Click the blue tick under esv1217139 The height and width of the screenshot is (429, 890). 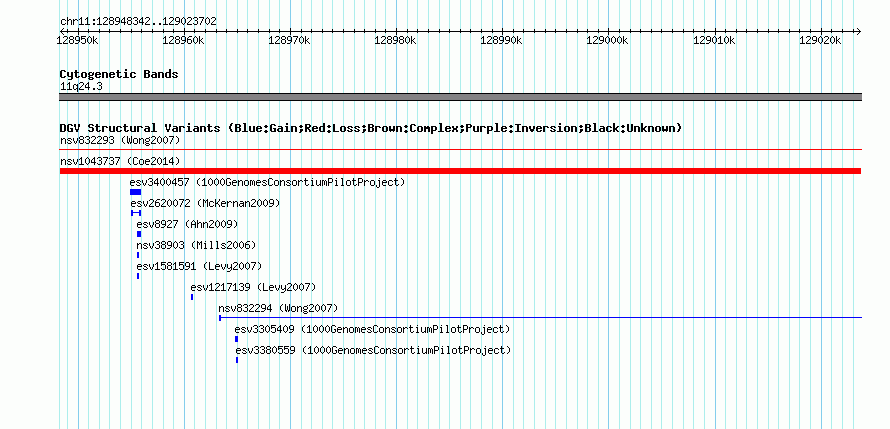pos(192,297)
